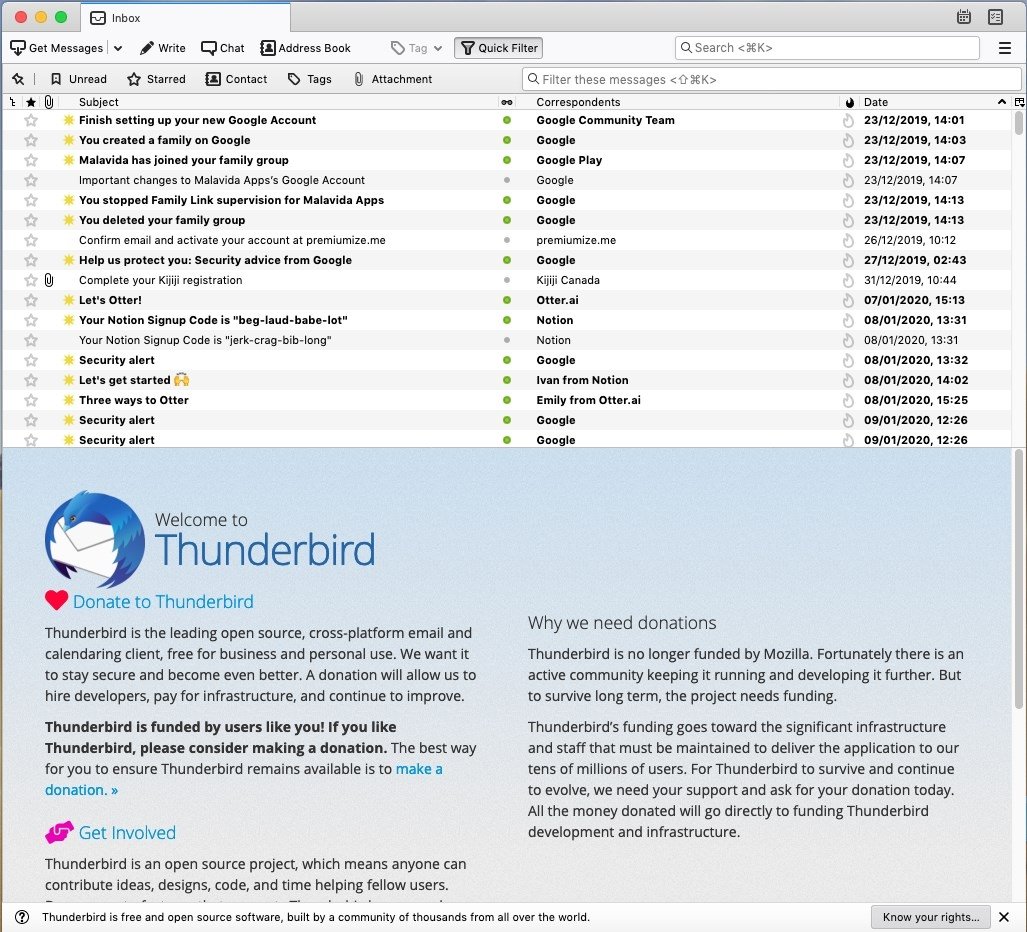Star the 'You deleted your family group' message

click(x=31, y=220)
